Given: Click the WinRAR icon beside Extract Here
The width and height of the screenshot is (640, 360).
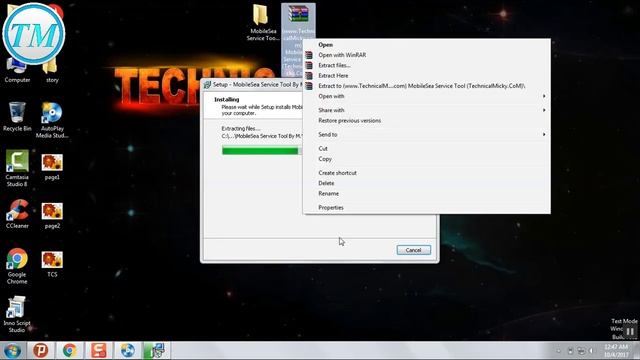Looking at the screenshot, I should pyautogui.click(x=309, y=76).
